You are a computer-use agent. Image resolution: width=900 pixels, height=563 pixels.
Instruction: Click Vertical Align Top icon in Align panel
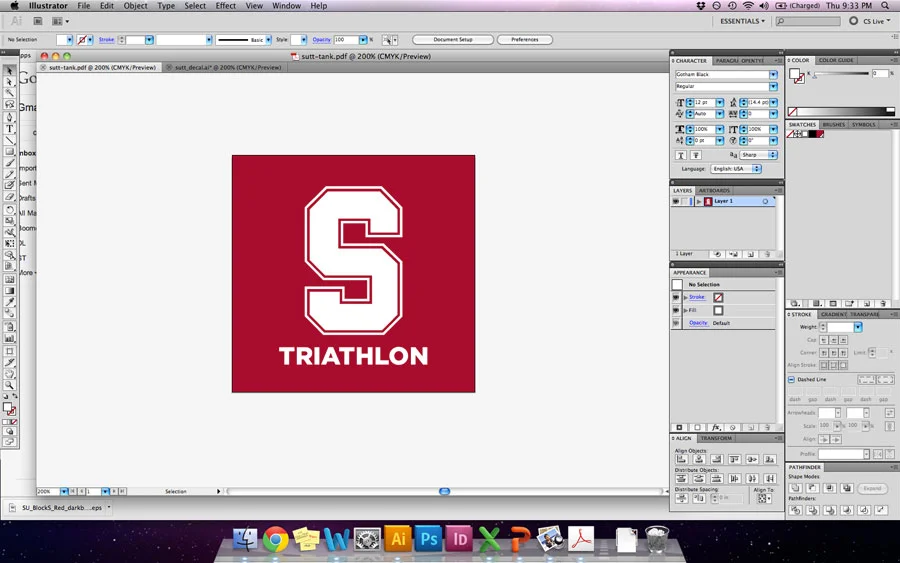tap(734, 459)
